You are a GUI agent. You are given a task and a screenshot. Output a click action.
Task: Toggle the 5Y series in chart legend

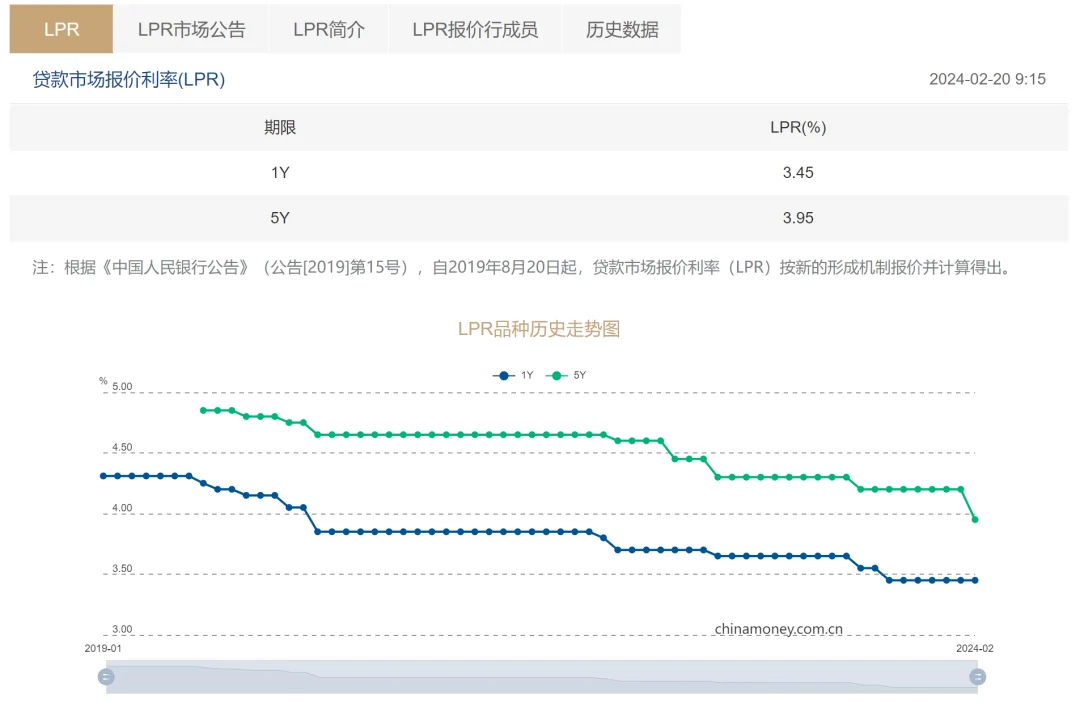click(x=565, y=375)
